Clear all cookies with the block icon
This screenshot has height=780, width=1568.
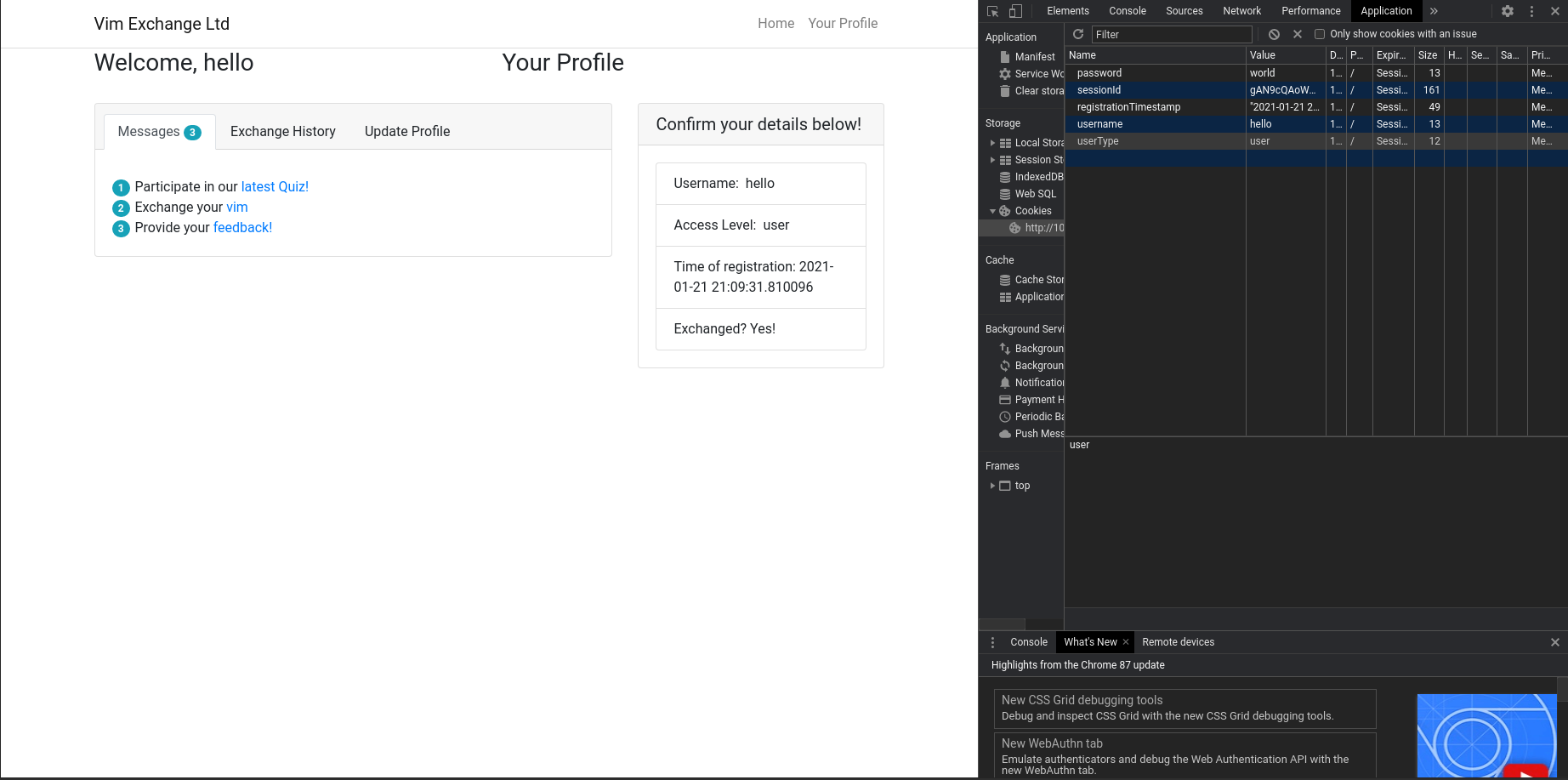pos(1274,34)
